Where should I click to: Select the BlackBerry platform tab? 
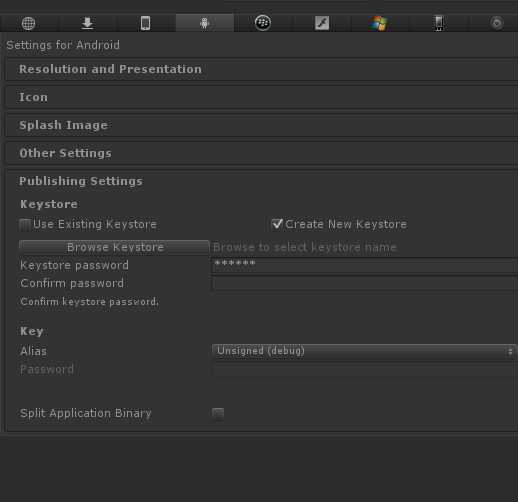(263, 23)
